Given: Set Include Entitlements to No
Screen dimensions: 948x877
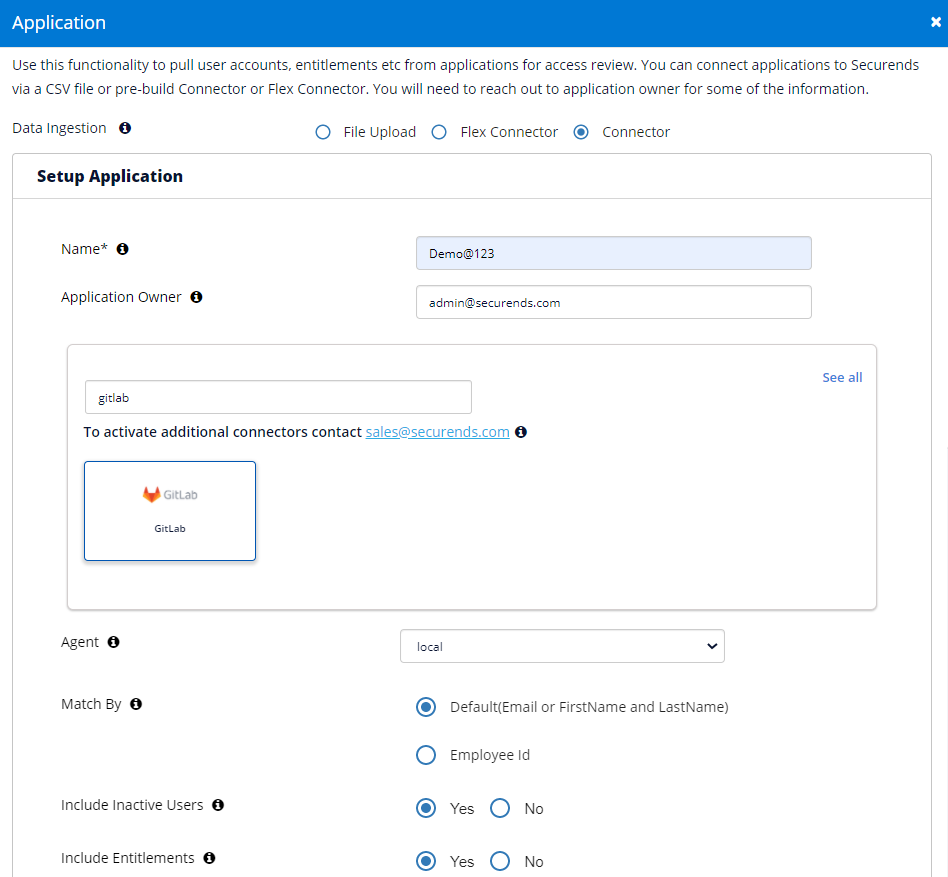Looking at the screenshot, I should coord(500,861).
